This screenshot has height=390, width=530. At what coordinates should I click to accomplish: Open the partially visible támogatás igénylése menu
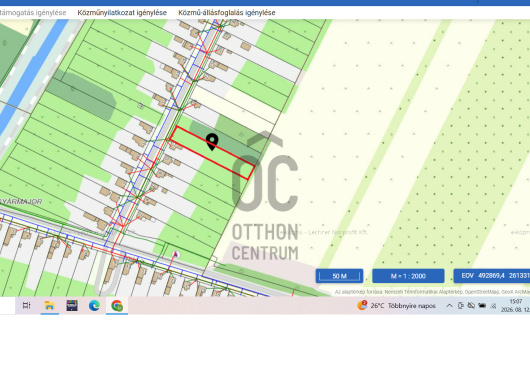[x=33, y=13]
